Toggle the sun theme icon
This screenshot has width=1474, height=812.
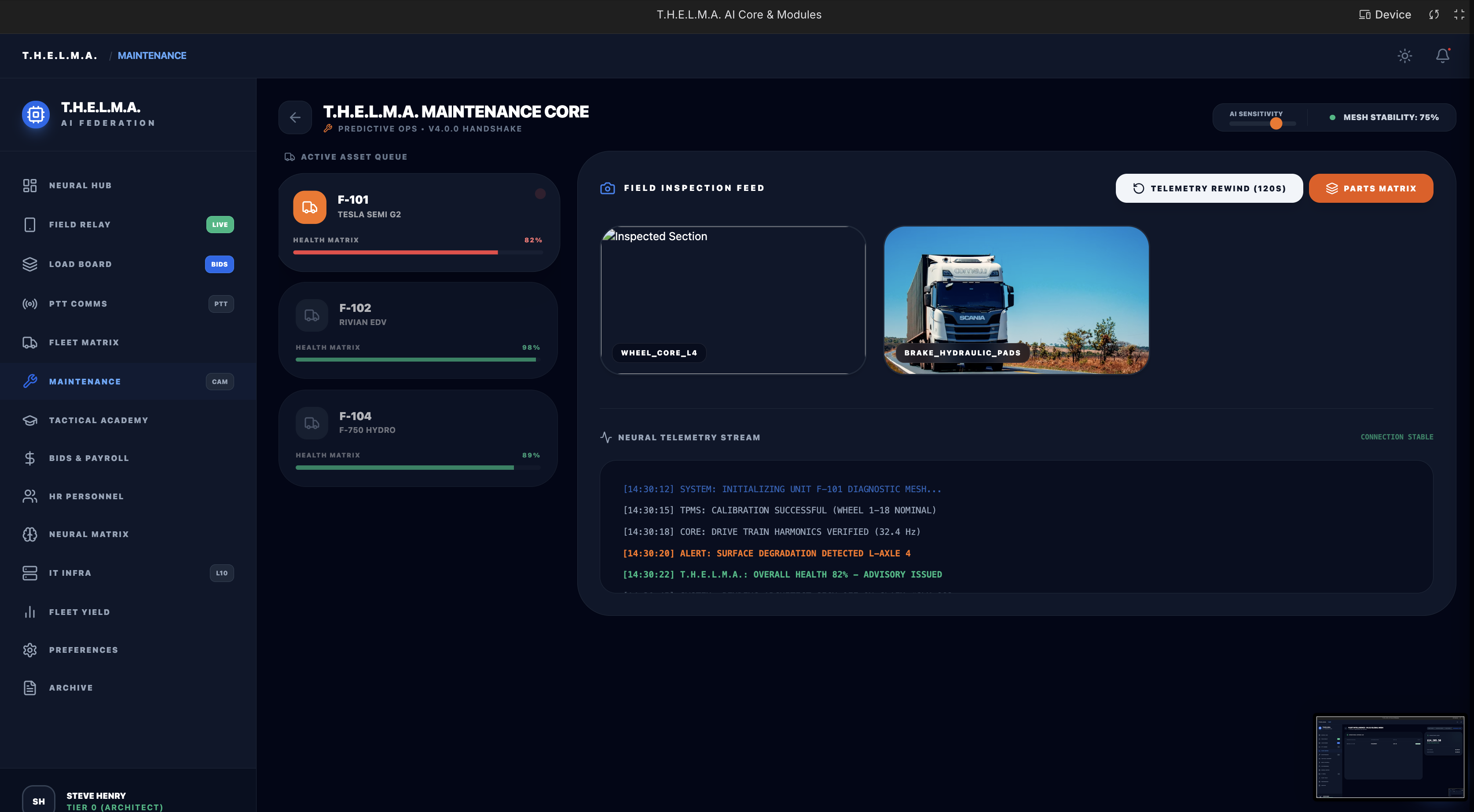(1404, 55)
